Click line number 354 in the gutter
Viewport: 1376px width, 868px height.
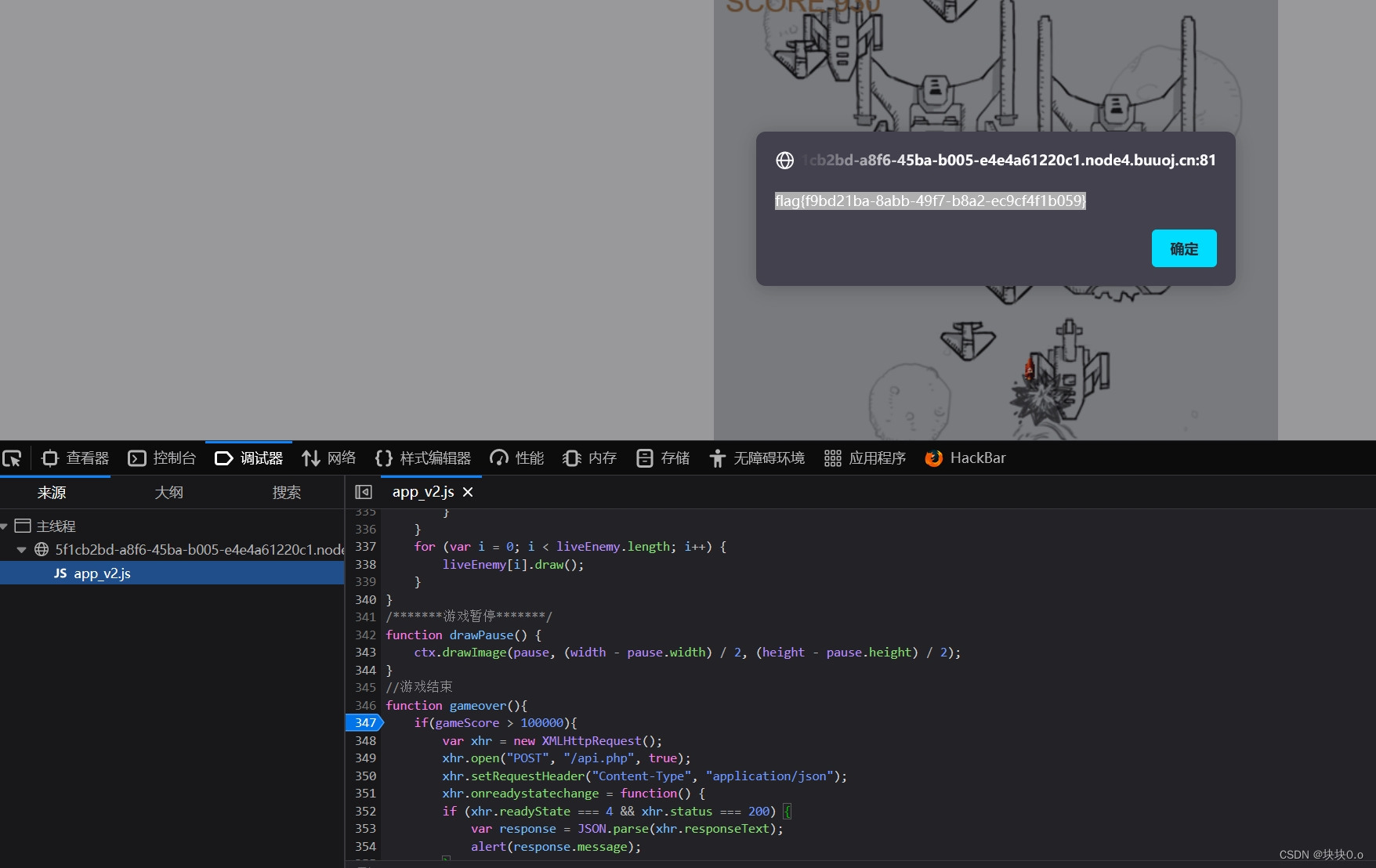coord(365,846)
